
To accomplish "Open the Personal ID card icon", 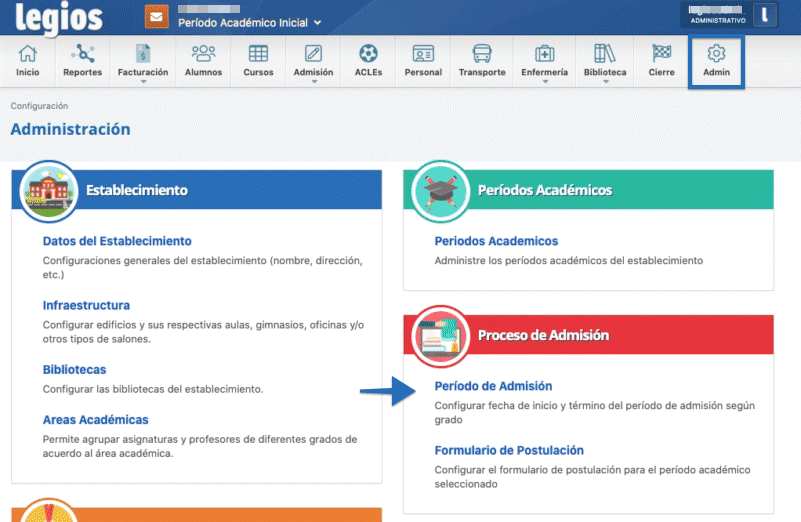I will (x=423, y=53).
